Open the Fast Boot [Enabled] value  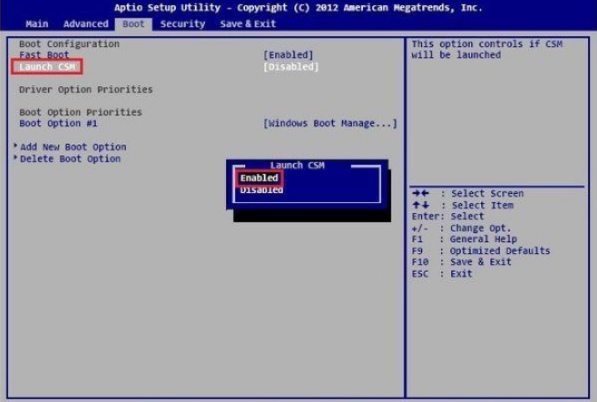click(288, 55)
